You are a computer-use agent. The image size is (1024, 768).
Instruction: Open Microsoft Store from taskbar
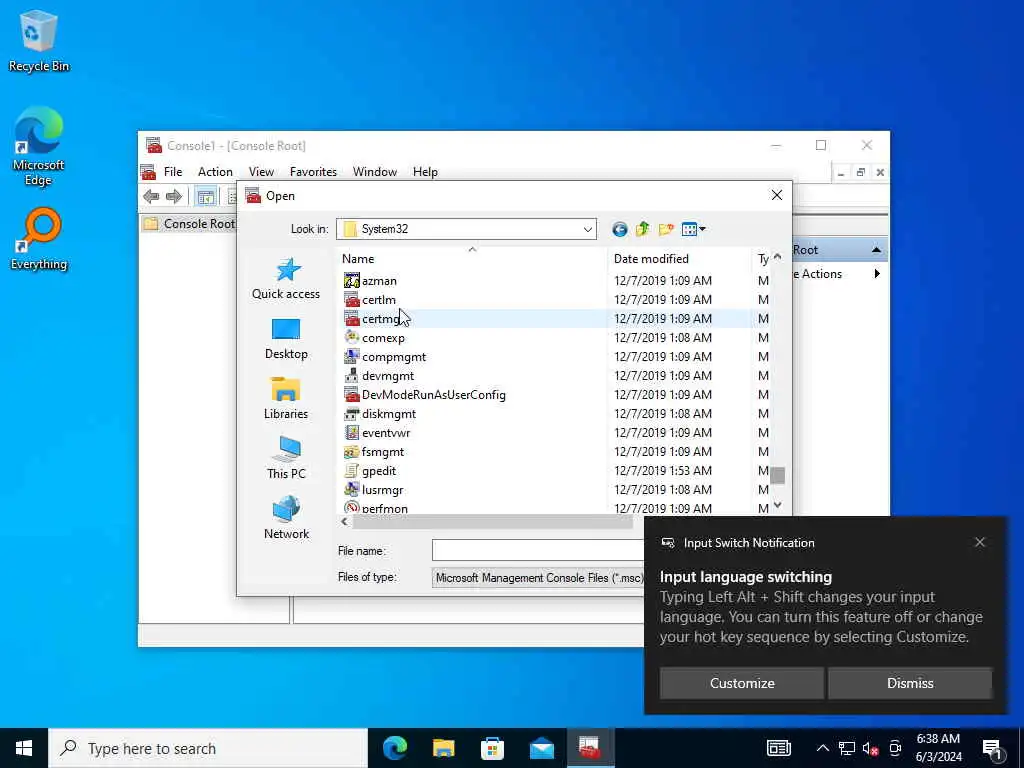tap(492, 748)
